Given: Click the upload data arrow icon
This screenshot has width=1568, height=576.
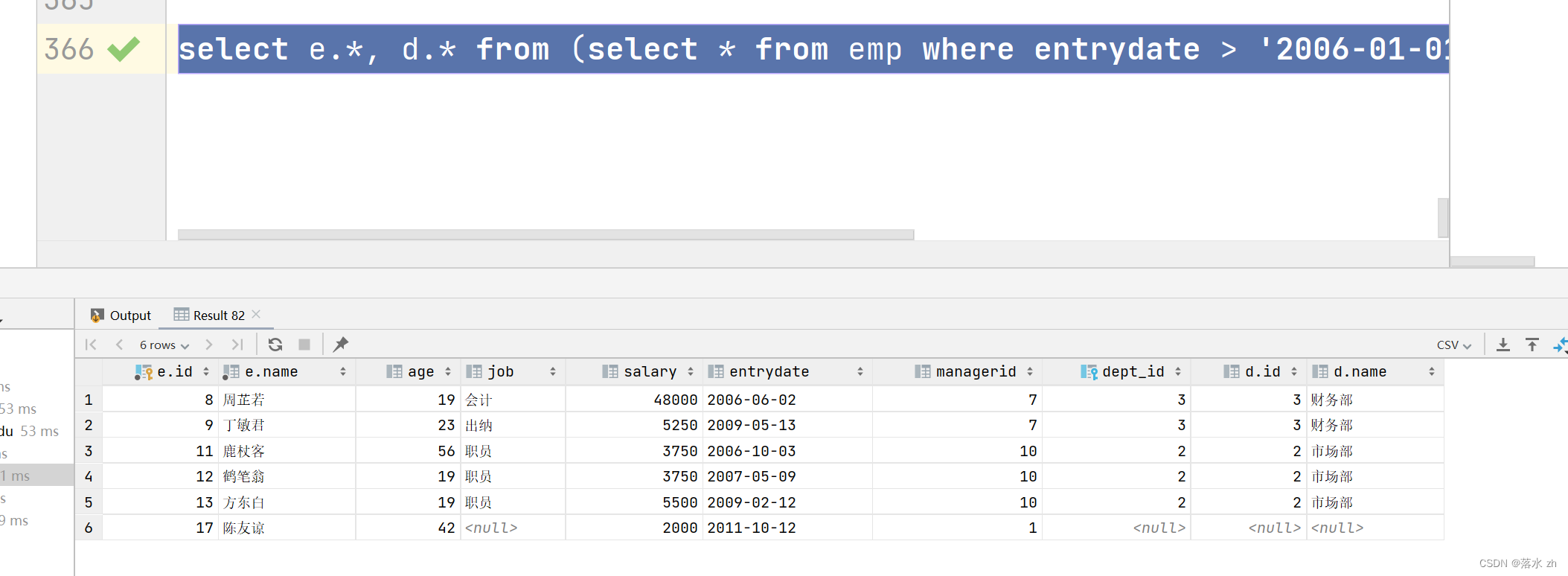Looking at the screenshot, I should click(1532, 345).
